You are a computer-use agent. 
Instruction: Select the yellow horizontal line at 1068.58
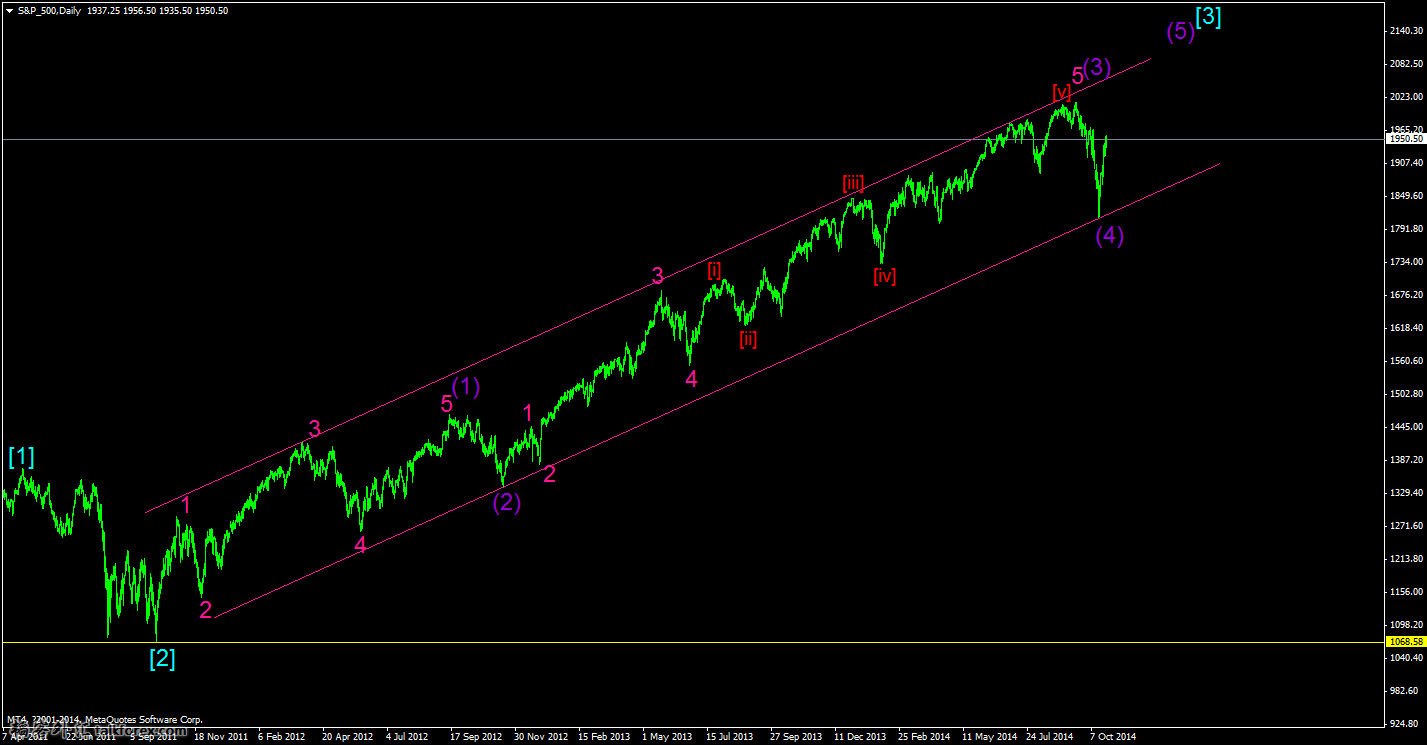pyautogui.click(x=692, y=642)
